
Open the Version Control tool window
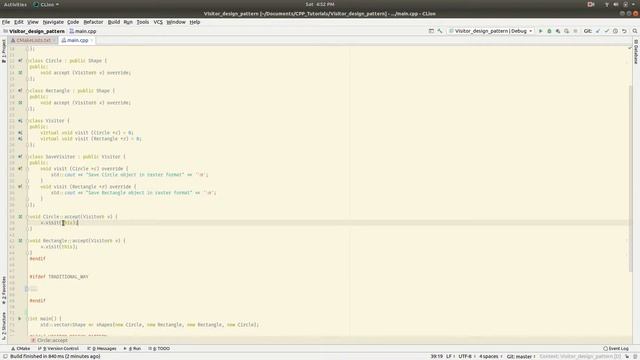click(x=58, y=349)
